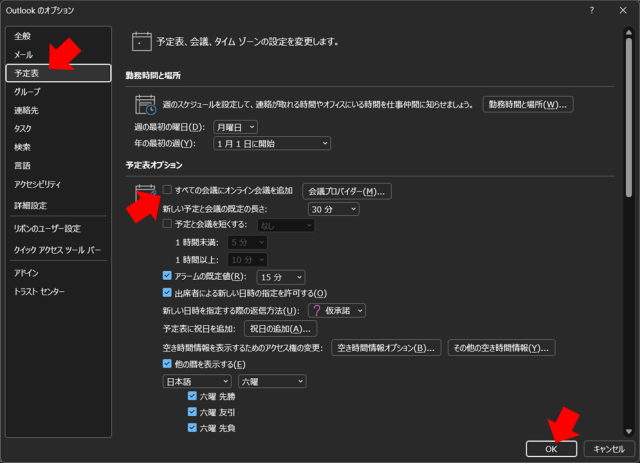640x463 pixels.
Task: Toggle 予定と会議を短くする checkbox
Action: [168, 225]
